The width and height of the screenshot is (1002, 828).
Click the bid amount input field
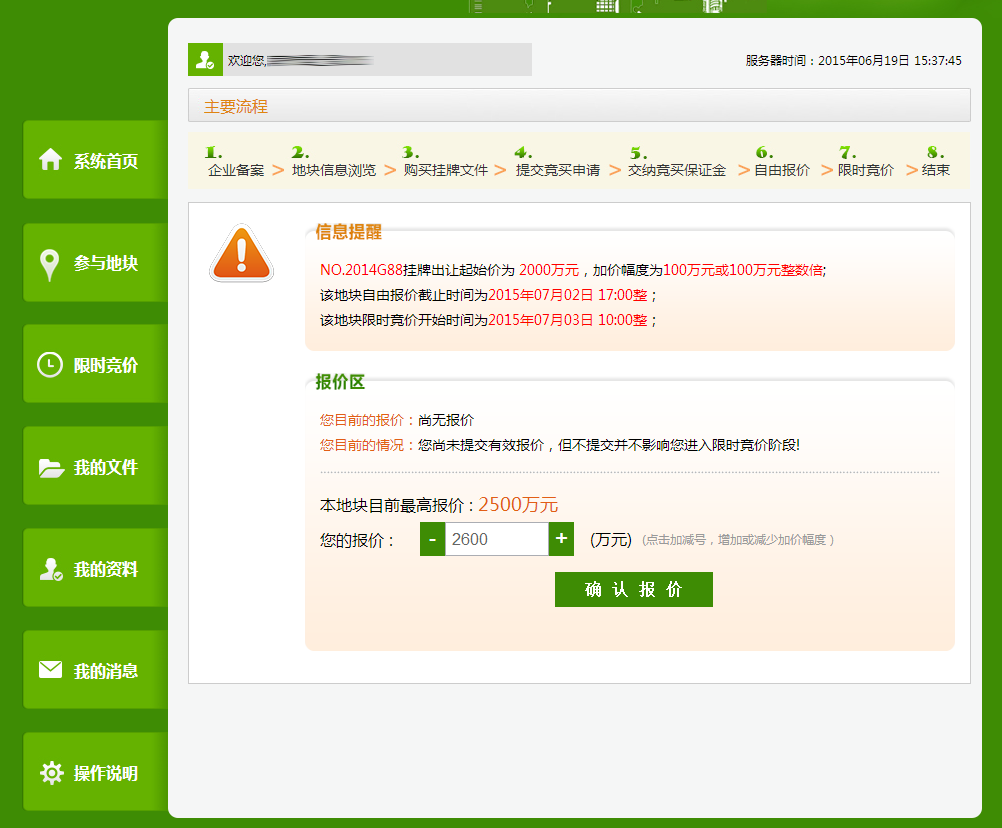[x=496, y=539]
